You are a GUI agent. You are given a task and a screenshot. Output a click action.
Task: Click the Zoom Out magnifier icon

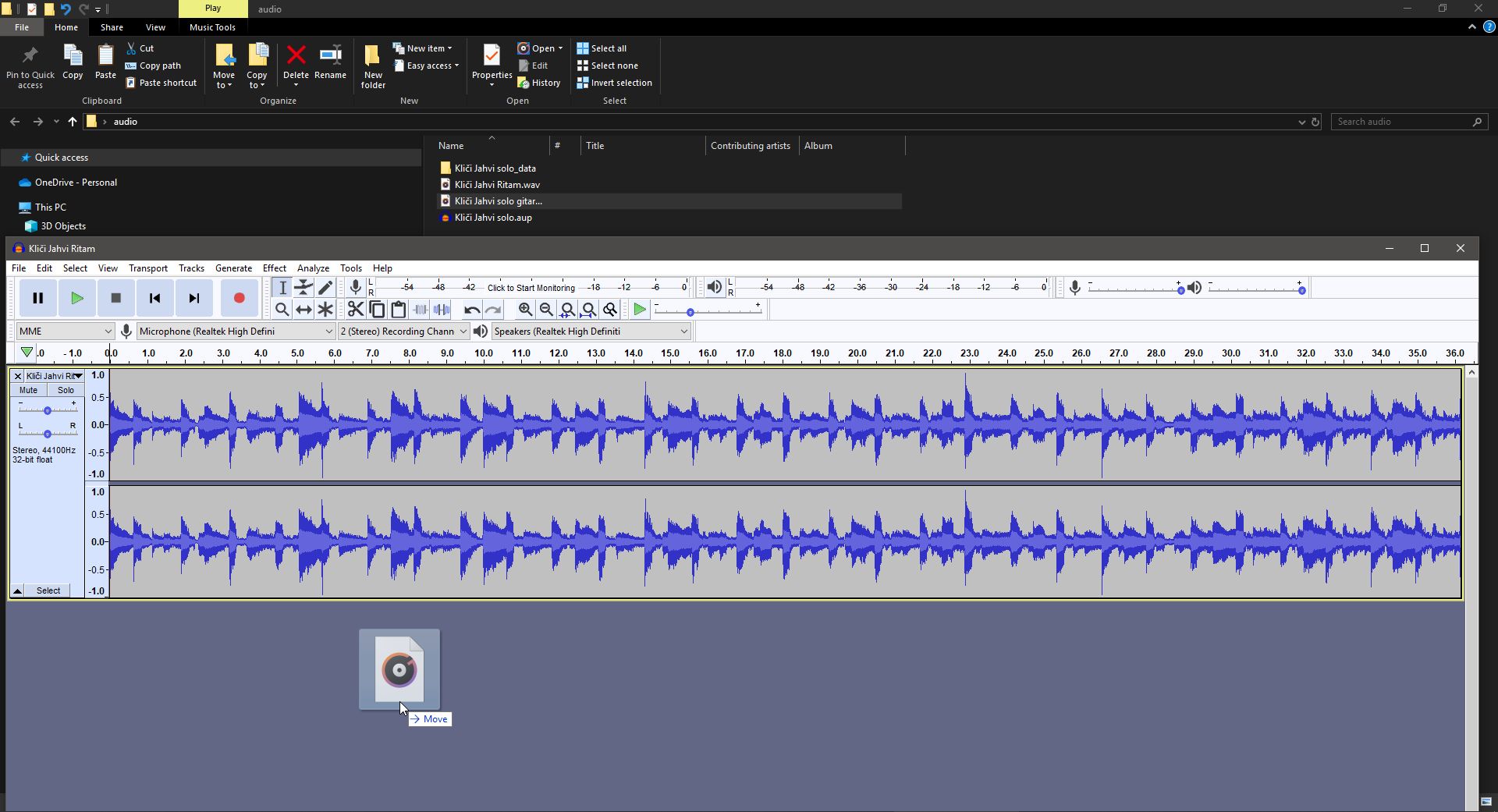click(546, 310)
